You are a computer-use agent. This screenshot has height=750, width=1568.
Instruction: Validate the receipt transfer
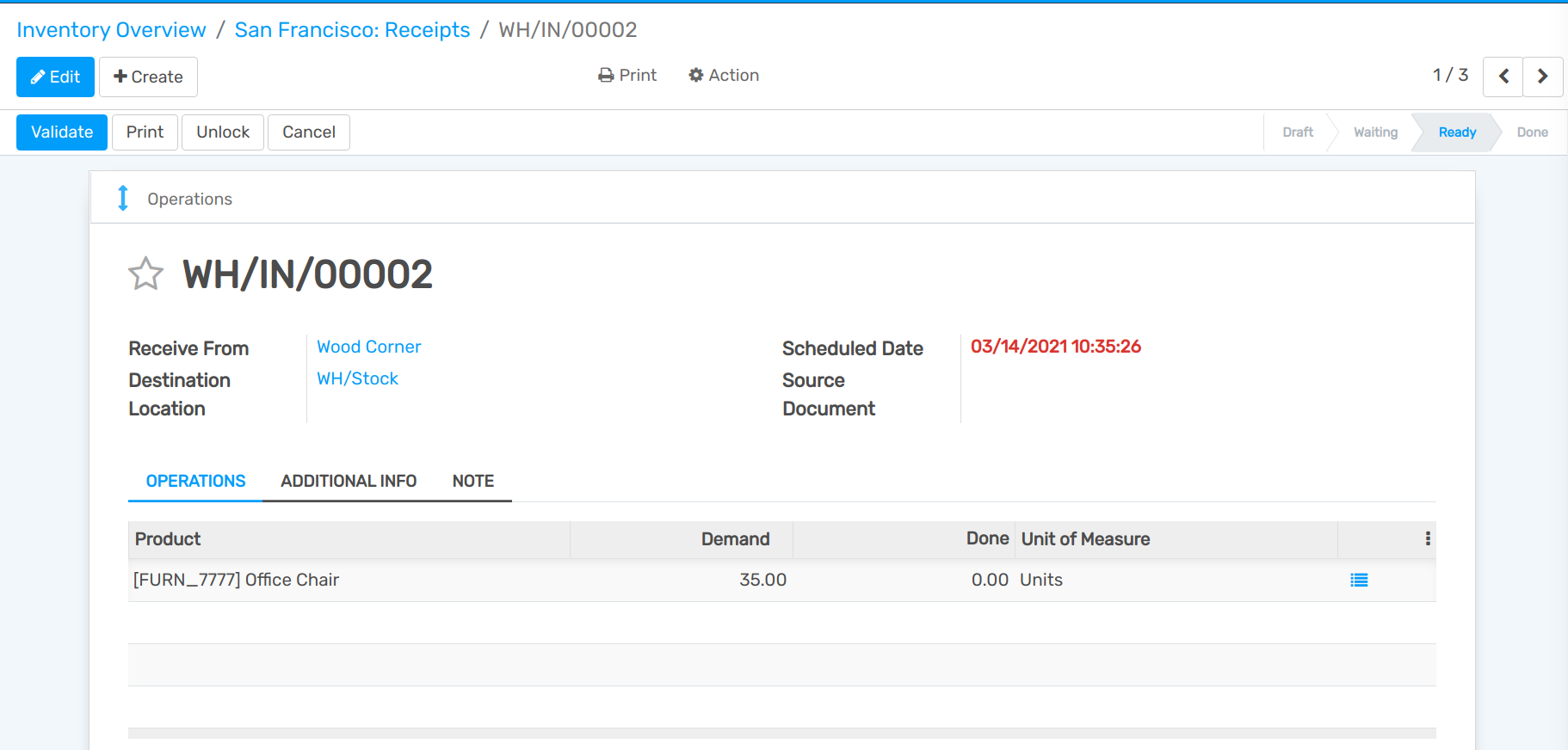(x=62, y=132)
